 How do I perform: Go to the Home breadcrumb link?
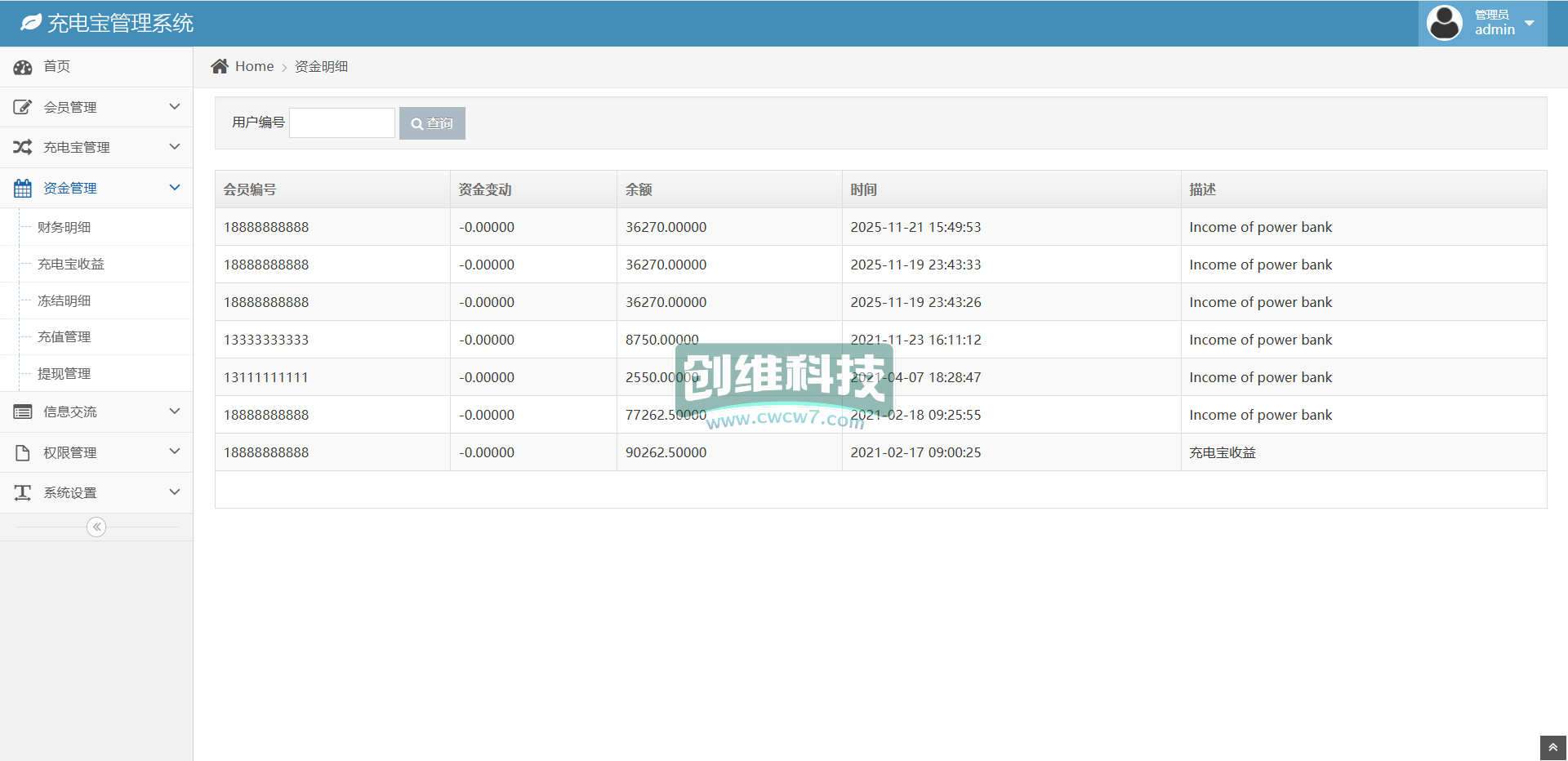(x=254, y=66)
